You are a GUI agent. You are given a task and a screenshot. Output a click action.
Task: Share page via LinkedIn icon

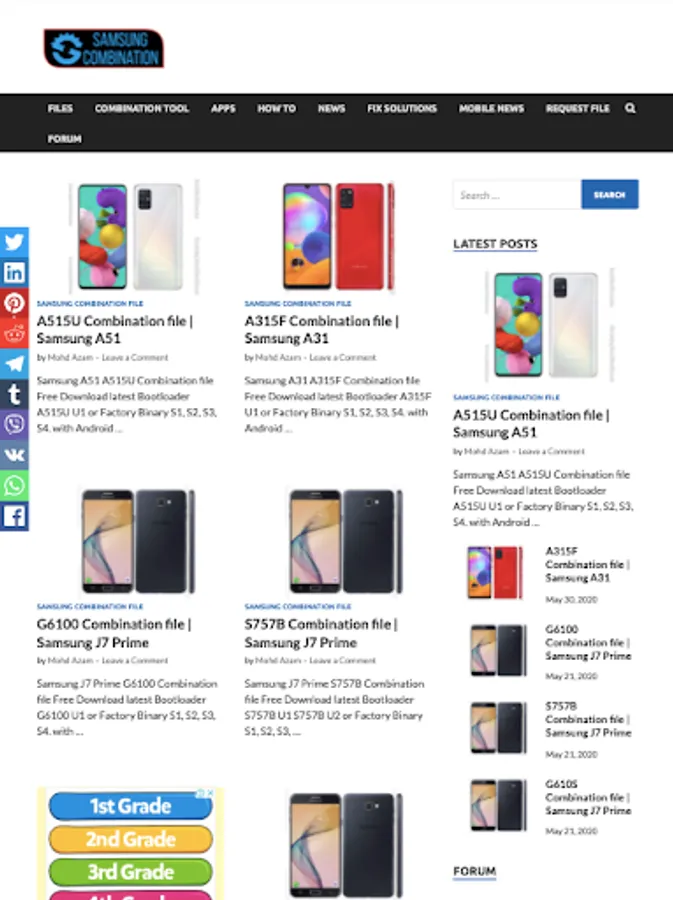pyautogui.click(x=14, y=272)
